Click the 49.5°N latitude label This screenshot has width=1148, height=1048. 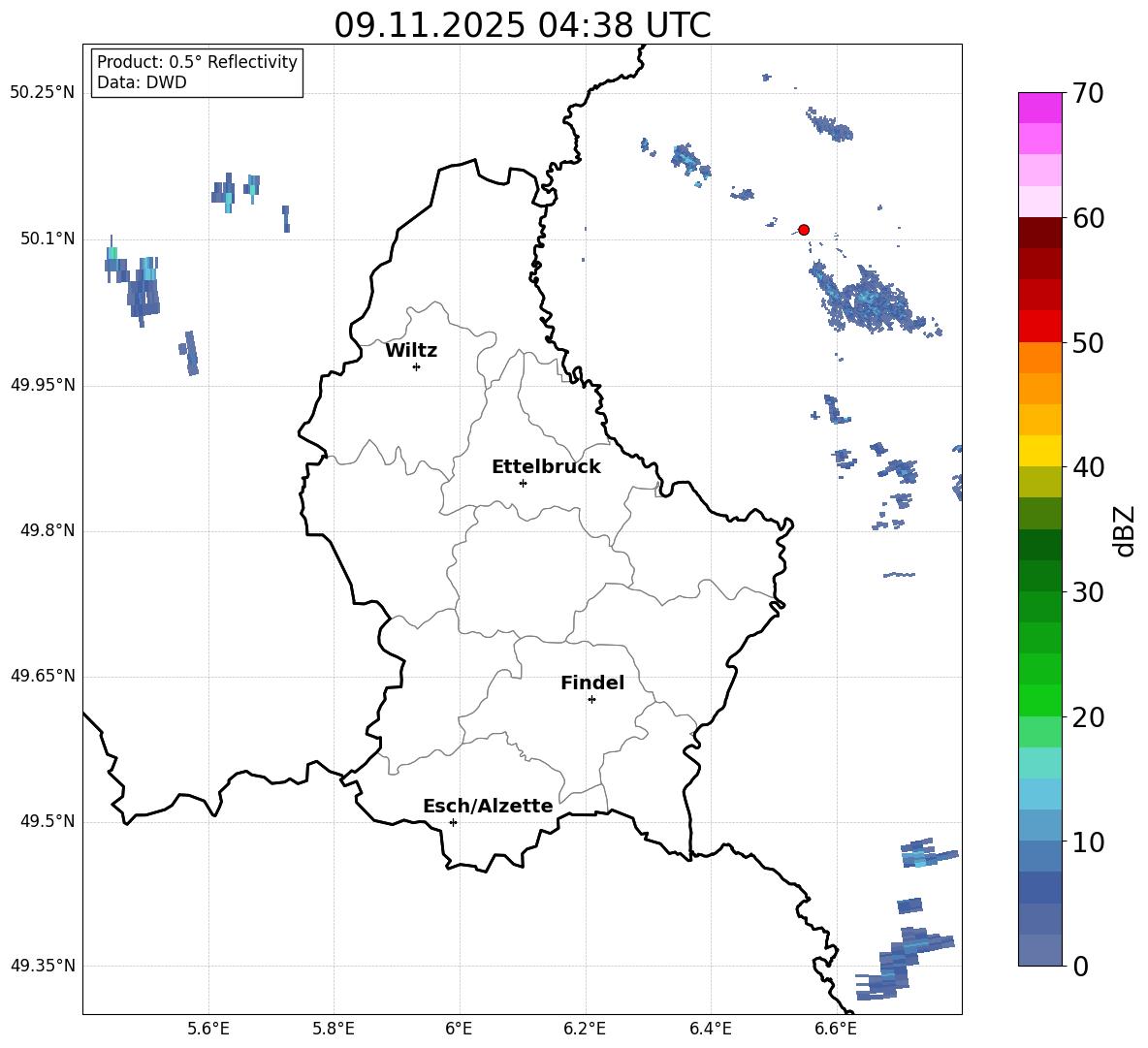(x=48, y=821)
